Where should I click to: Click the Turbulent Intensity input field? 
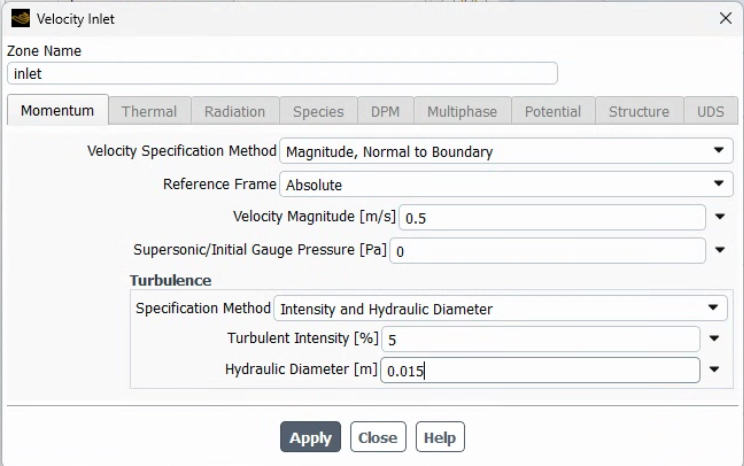coord(540,339)
